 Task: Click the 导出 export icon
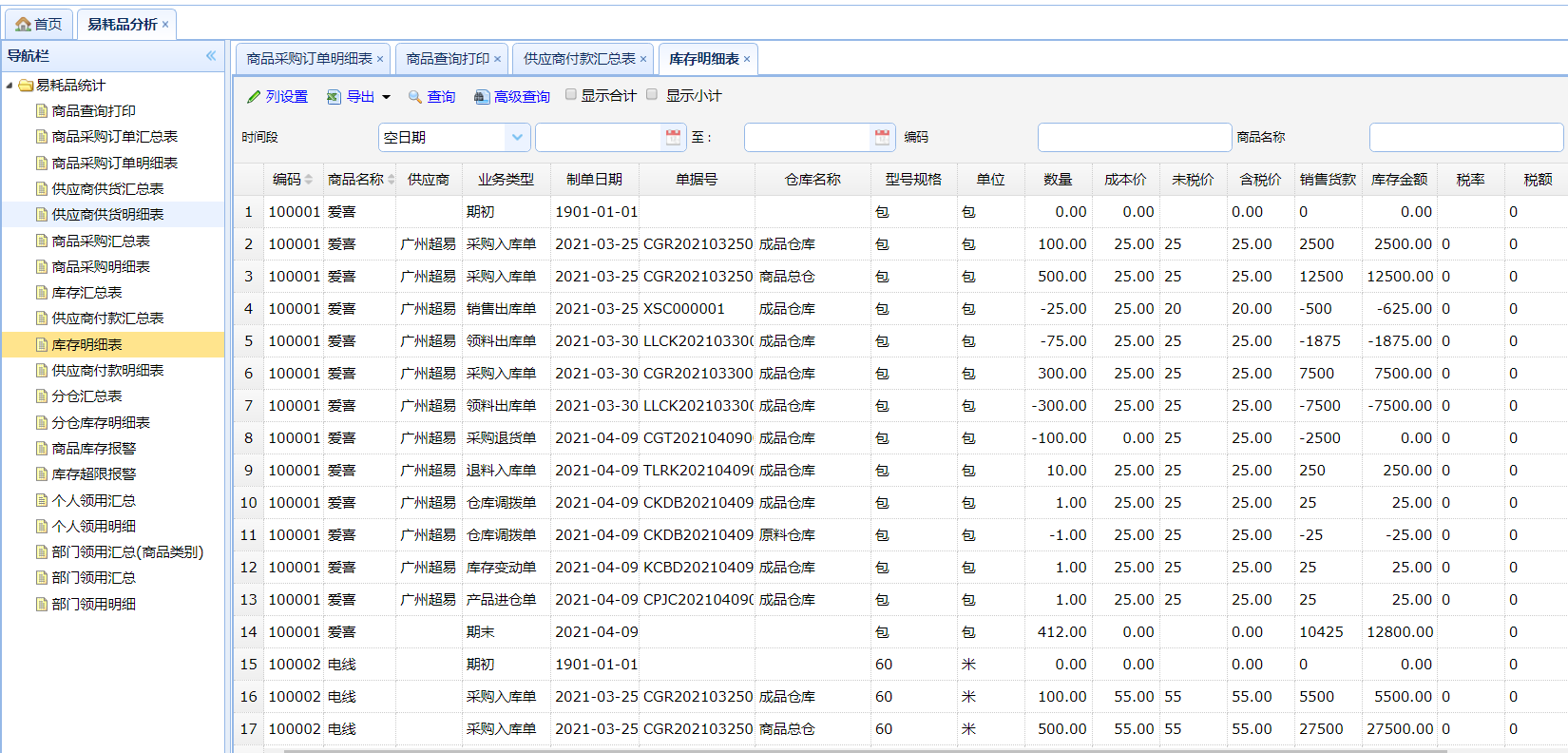pos(334,97)
